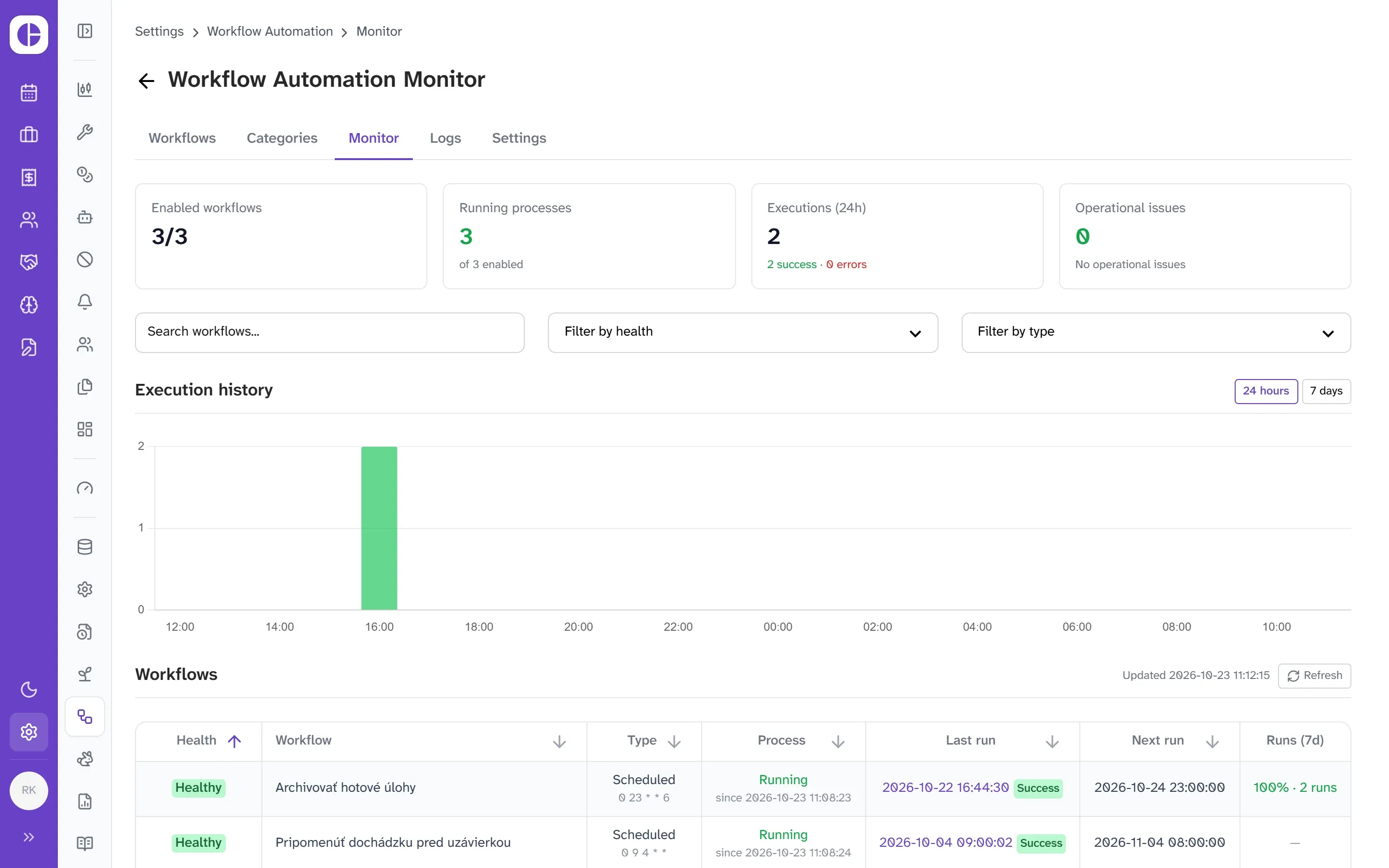Open the database icon in settings sidebar

[85, 547]
